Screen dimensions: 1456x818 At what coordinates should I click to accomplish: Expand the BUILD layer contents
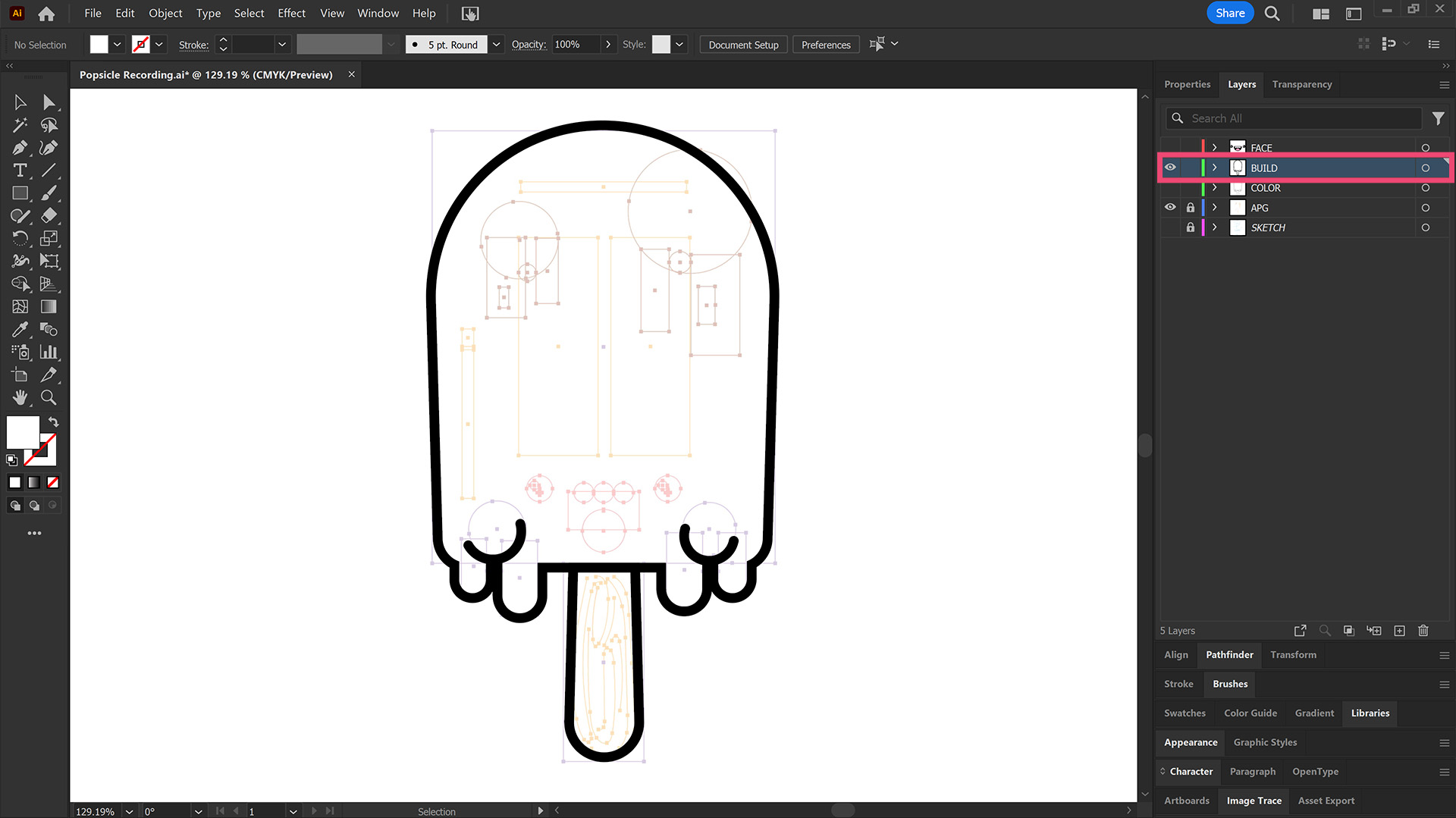1215,168
